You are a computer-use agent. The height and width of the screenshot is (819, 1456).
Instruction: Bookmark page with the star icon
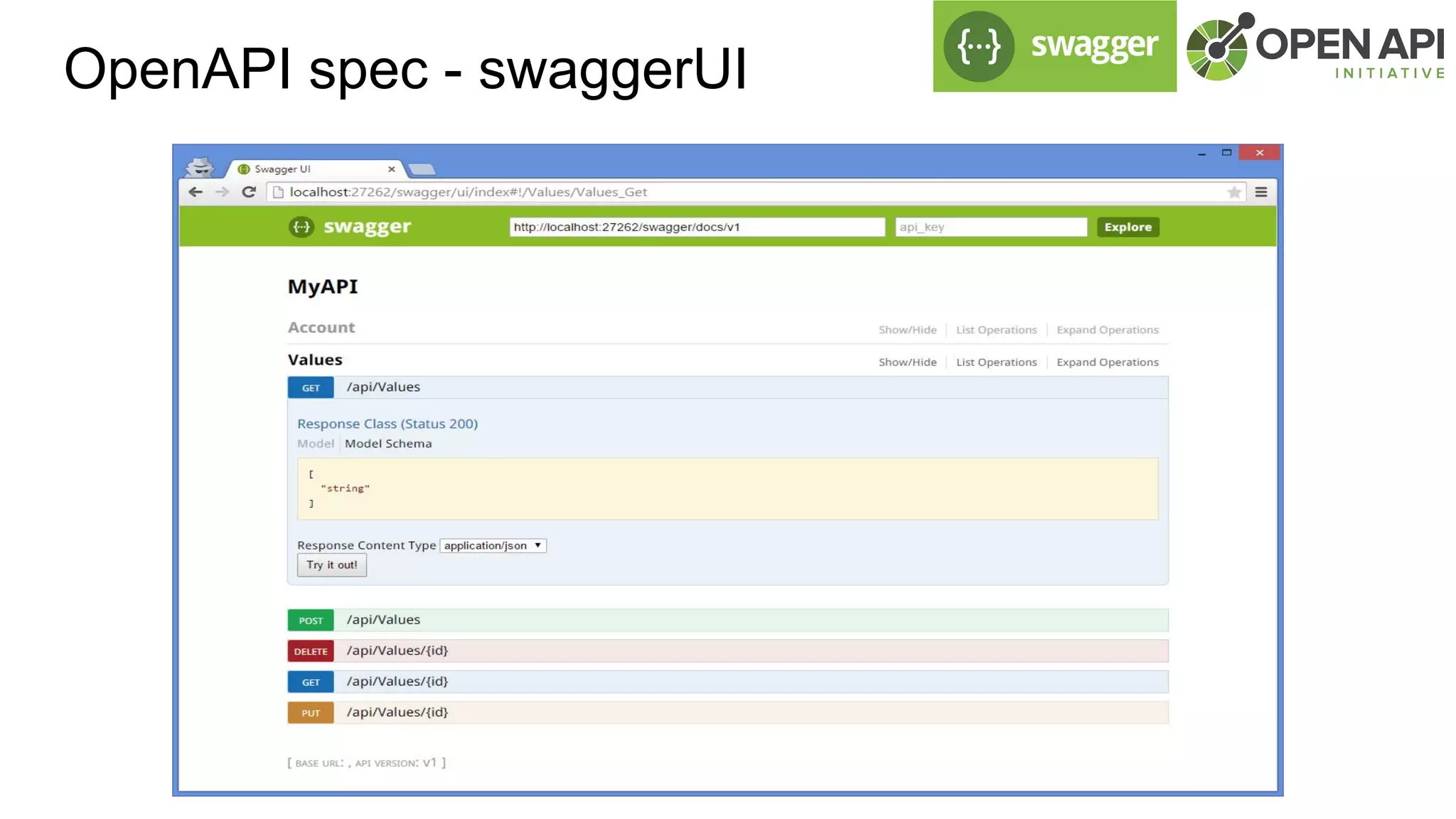(1234, 192)
